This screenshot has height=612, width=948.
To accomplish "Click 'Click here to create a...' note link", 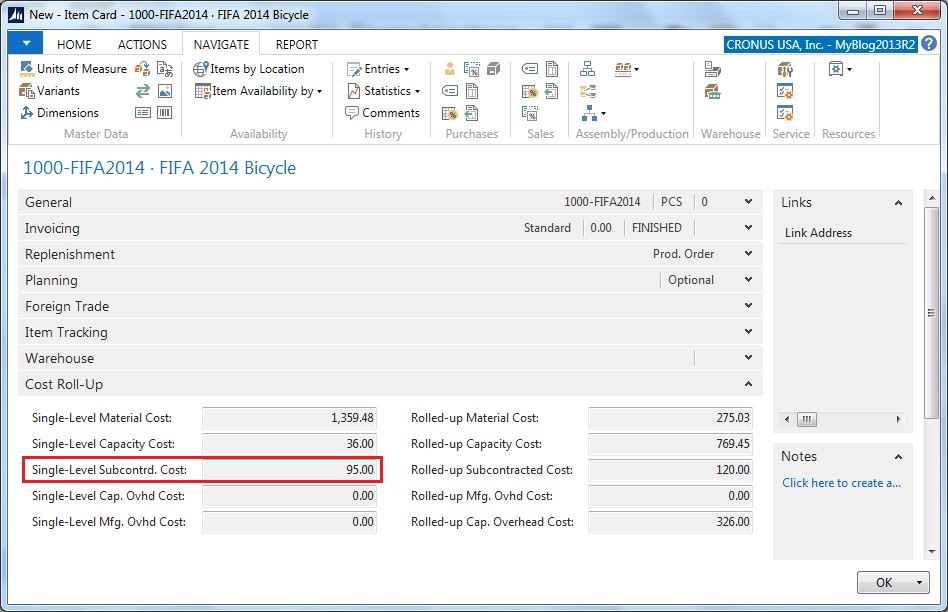I will coord(841,483).
